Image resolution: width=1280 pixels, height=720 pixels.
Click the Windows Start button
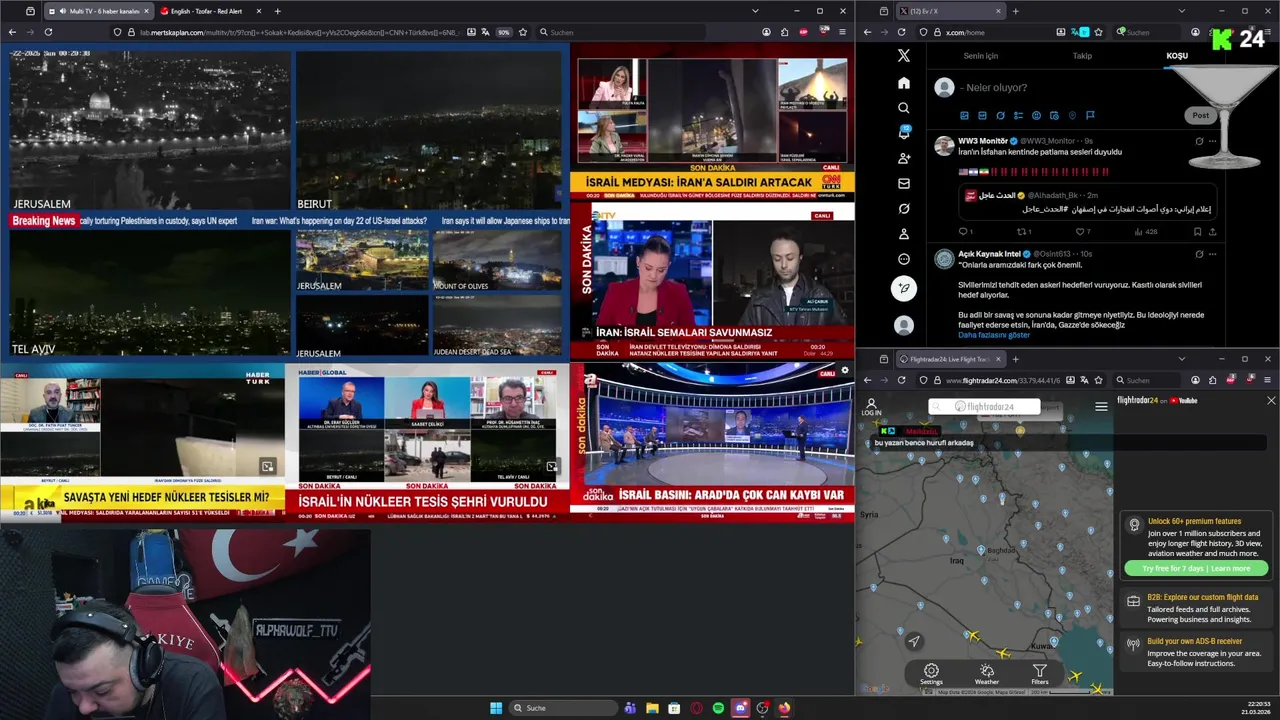(496, 708)
